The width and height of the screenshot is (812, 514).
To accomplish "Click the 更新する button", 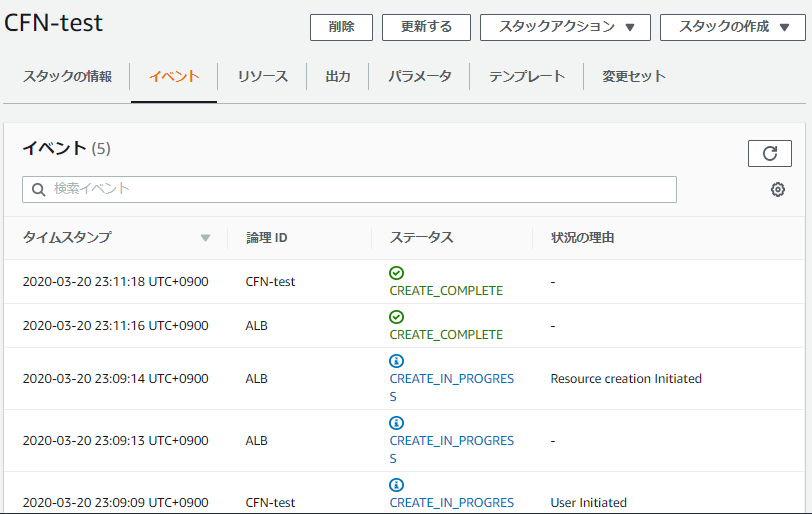I will (426, 27).
